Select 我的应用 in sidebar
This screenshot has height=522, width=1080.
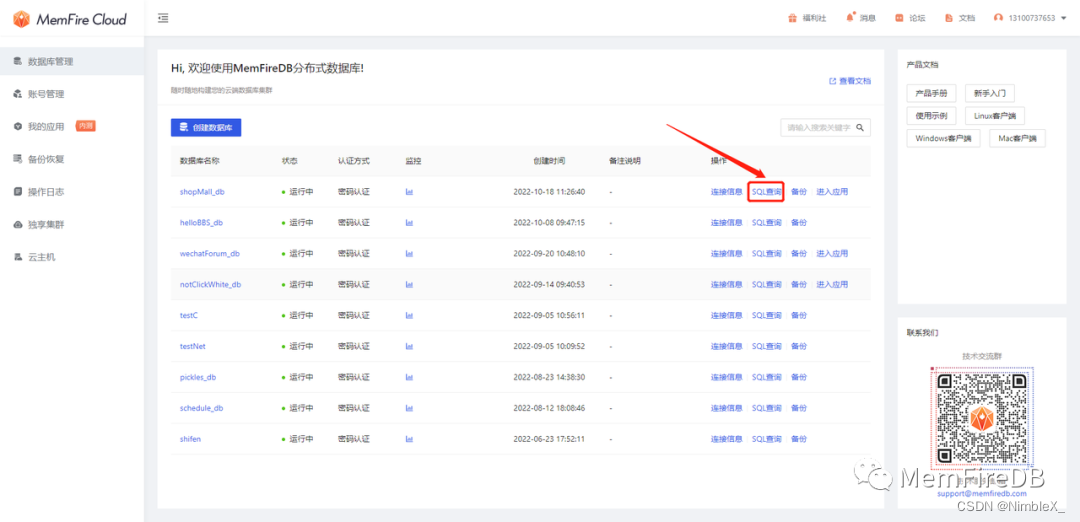pos(72,127)
